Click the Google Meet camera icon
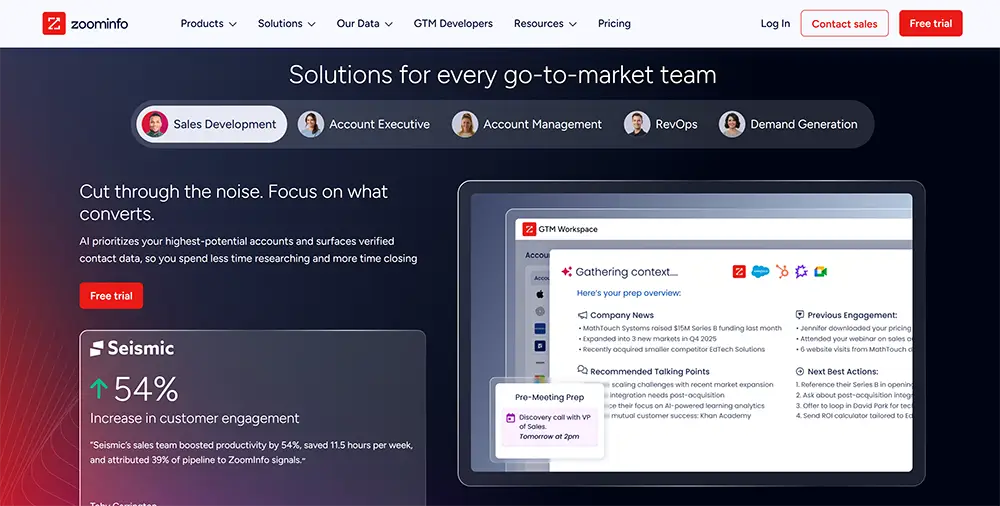This screenshot has height=506, width=1000. (821, 272)
